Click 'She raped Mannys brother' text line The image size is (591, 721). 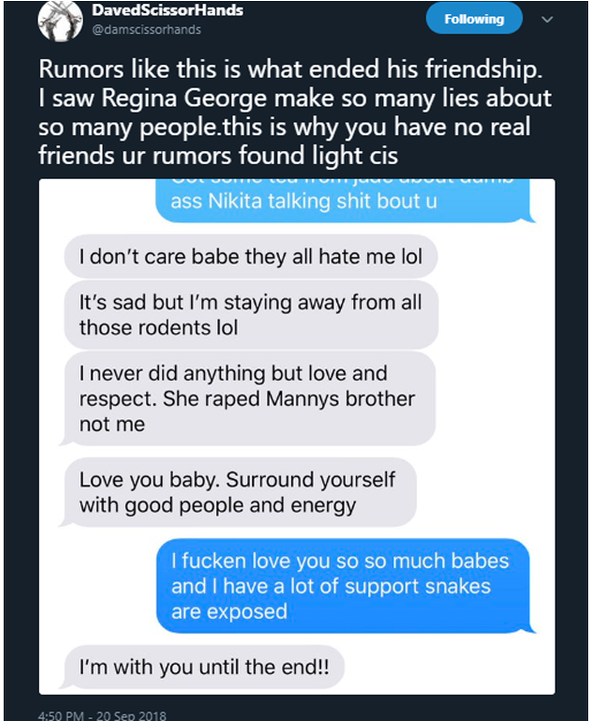(x=289, y=399)
